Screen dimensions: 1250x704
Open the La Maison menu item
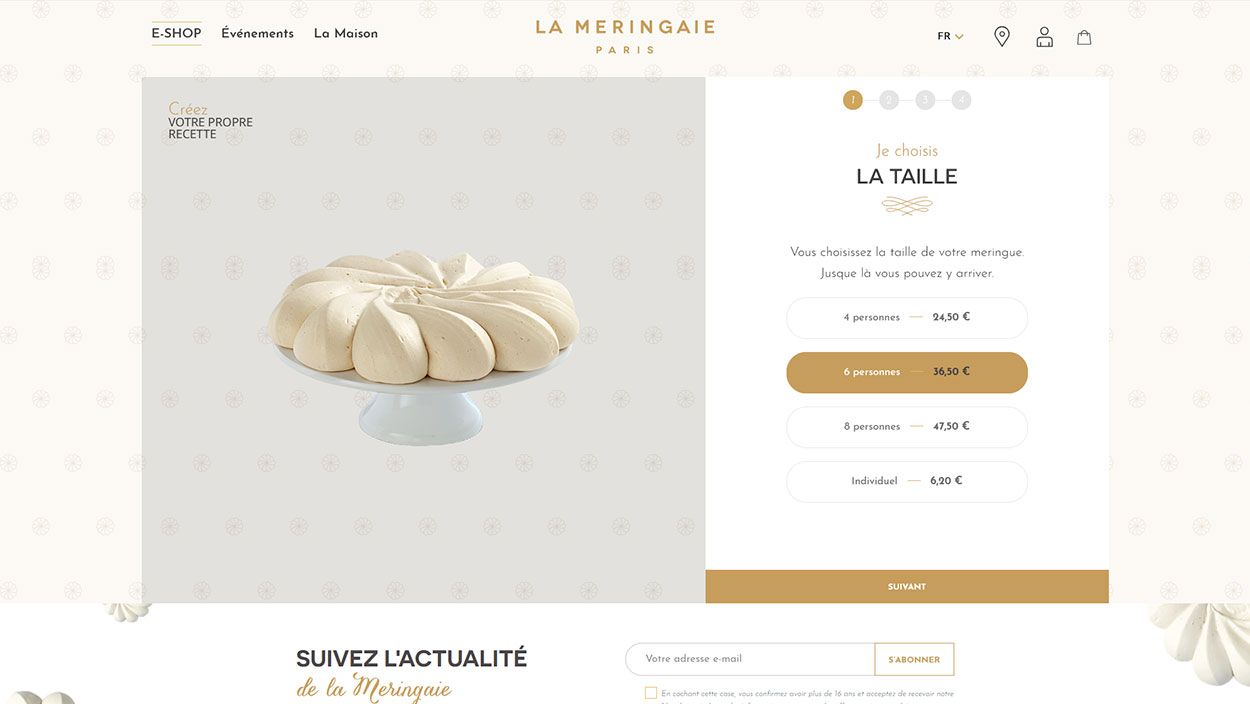coord(346,33)
